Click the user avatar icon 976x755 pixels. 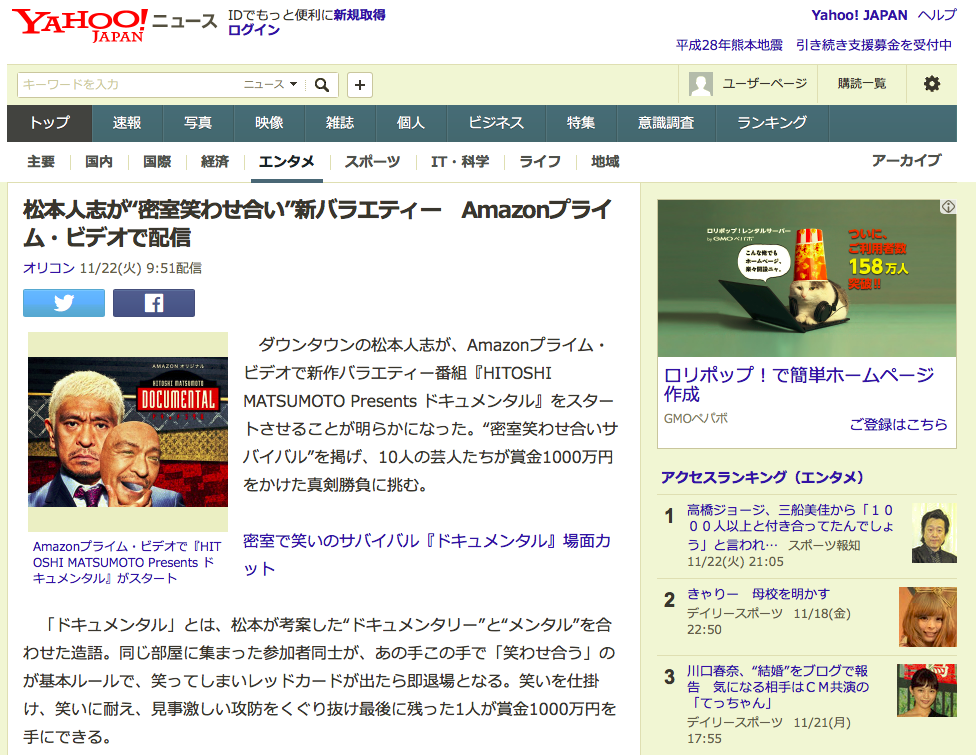point(700,83)
